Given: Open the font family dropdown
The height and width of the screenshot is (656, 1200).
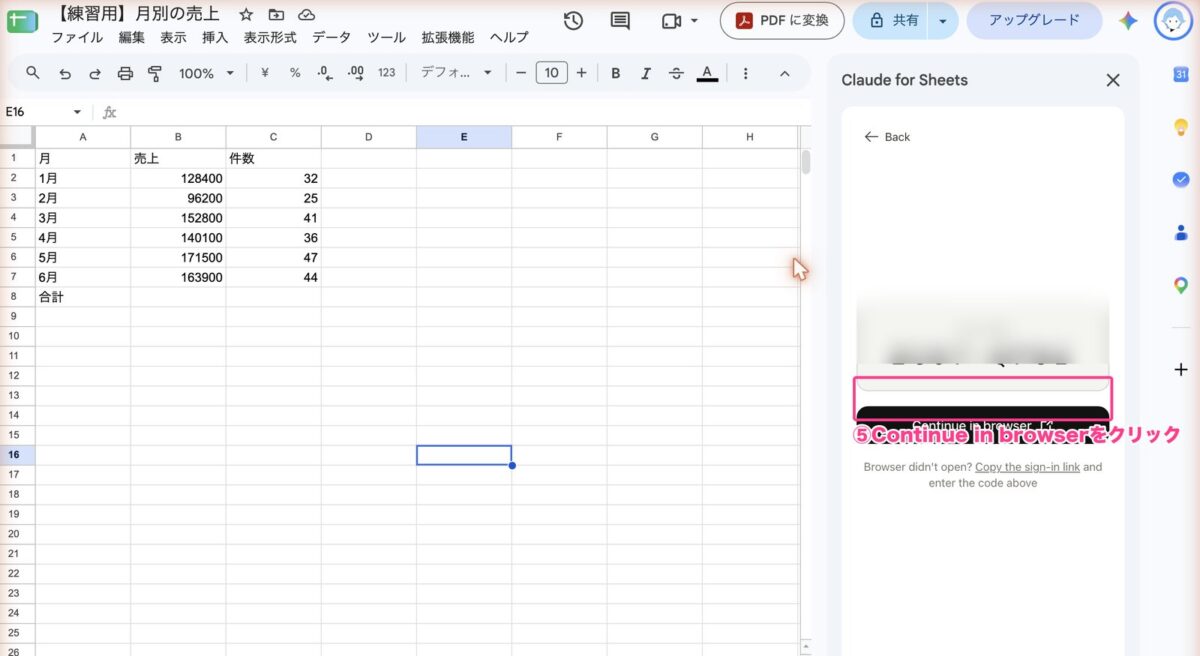Looking at the screenshot, I should pos(457,73).
